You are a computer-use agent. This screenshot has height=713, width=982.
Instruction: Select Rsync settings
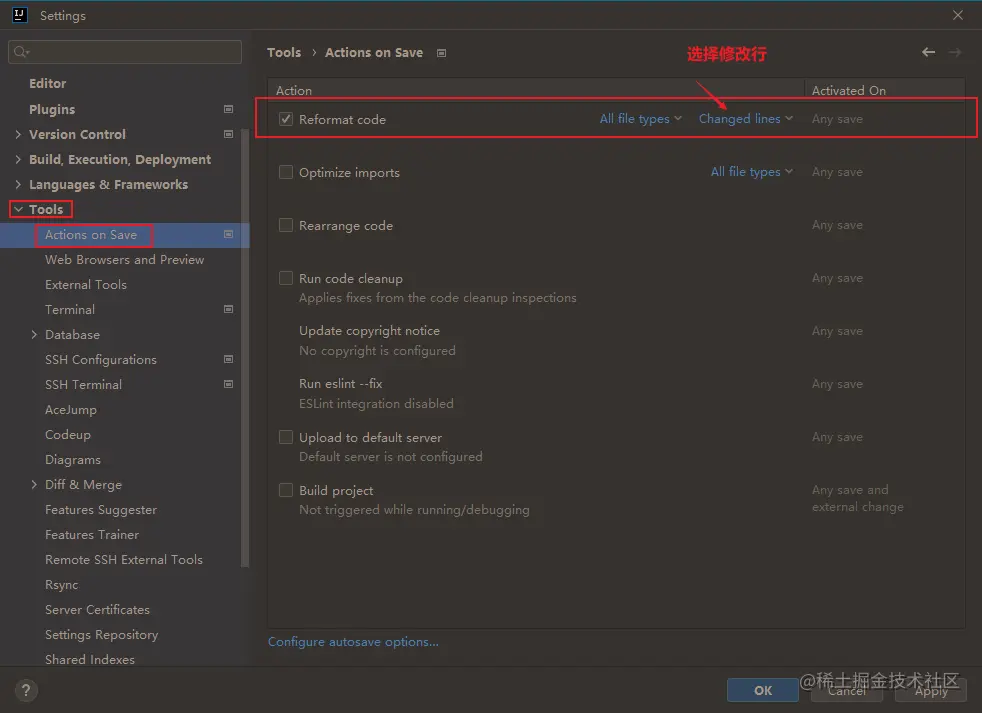[x=61, y=585]
